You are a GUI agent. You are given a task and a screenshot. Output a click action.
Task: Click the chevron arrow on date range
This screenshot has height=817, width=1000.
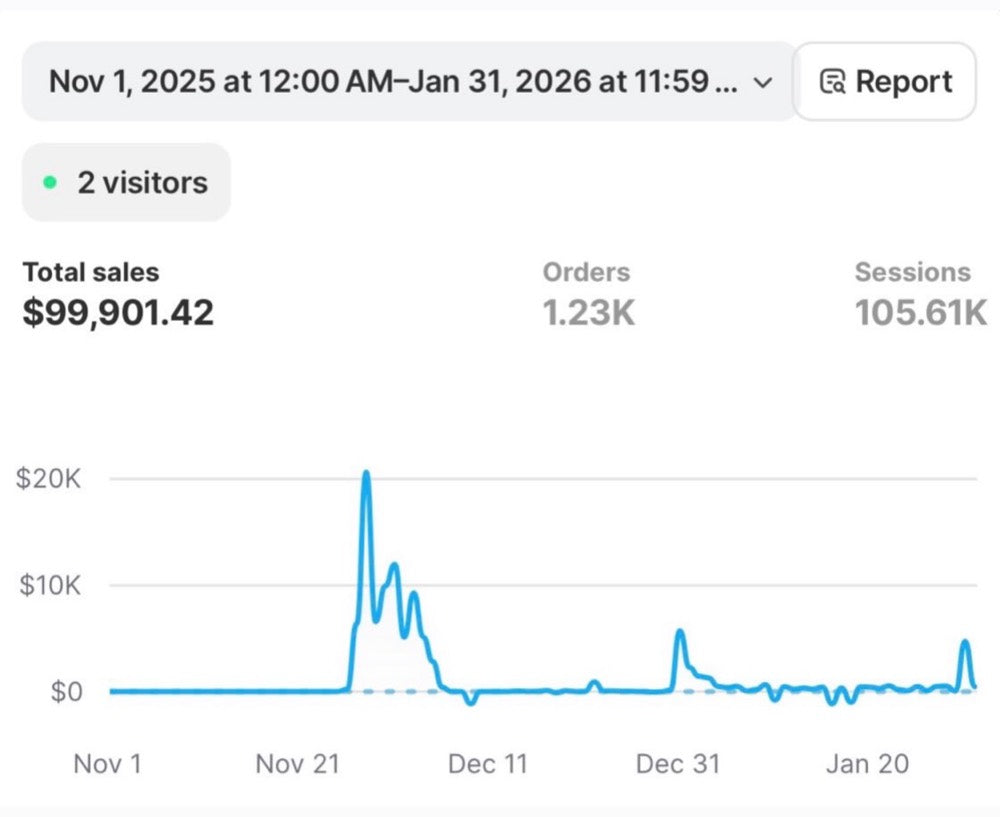coord(763,83)
